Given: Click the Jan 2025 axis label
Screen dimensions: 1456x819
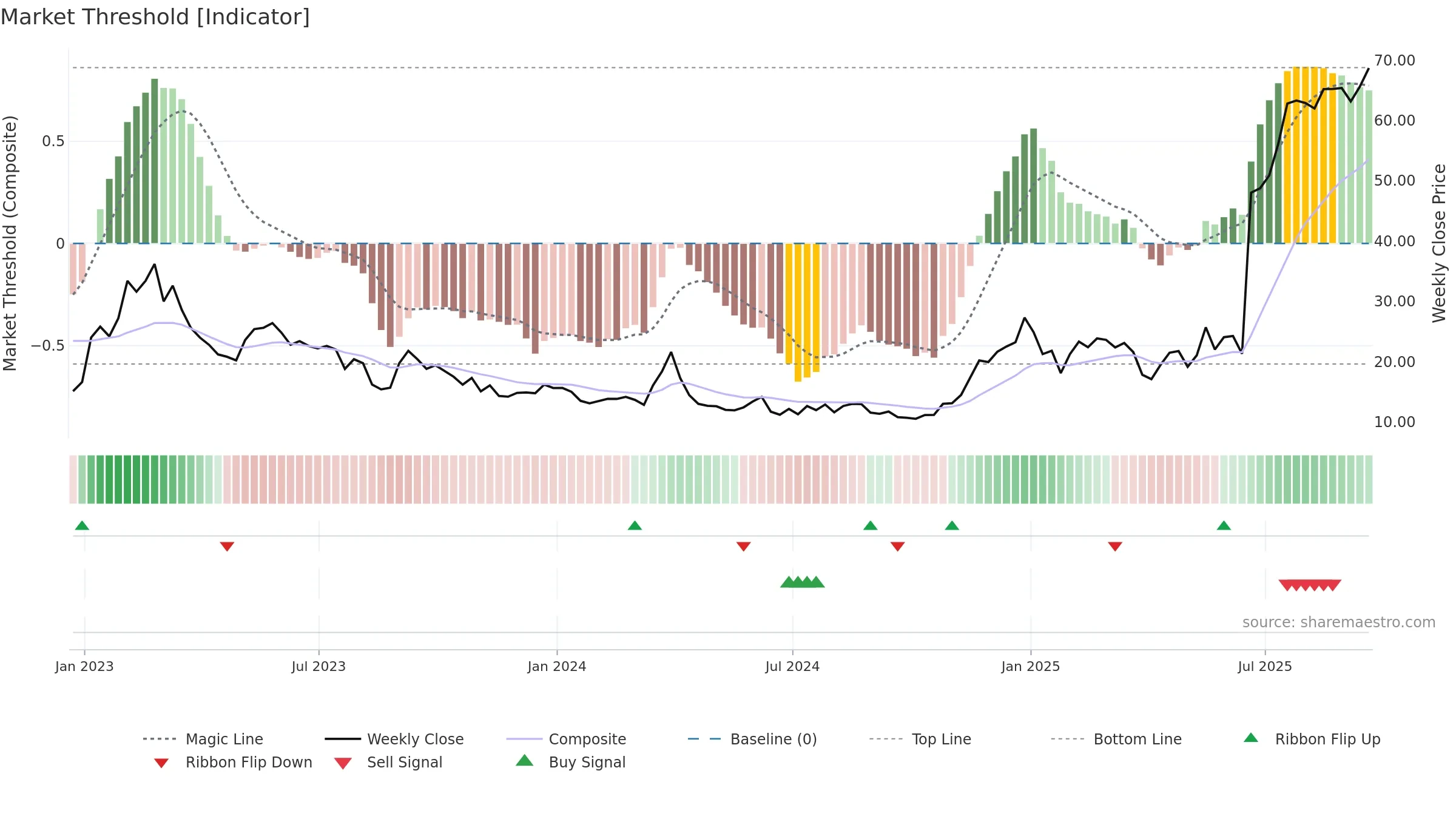Looking at the screenshot, I should coord(1031,667).
